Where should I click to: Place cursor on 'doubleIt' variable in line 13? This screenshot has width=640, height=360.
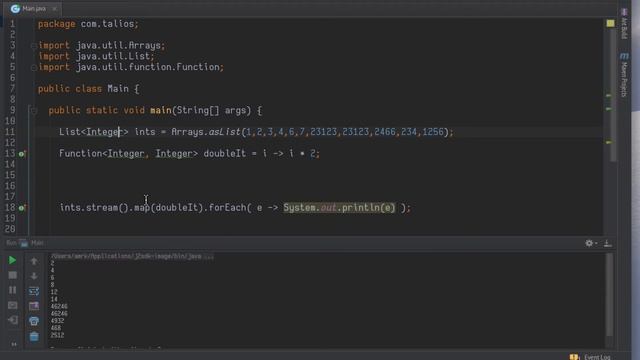pos(224,153)
